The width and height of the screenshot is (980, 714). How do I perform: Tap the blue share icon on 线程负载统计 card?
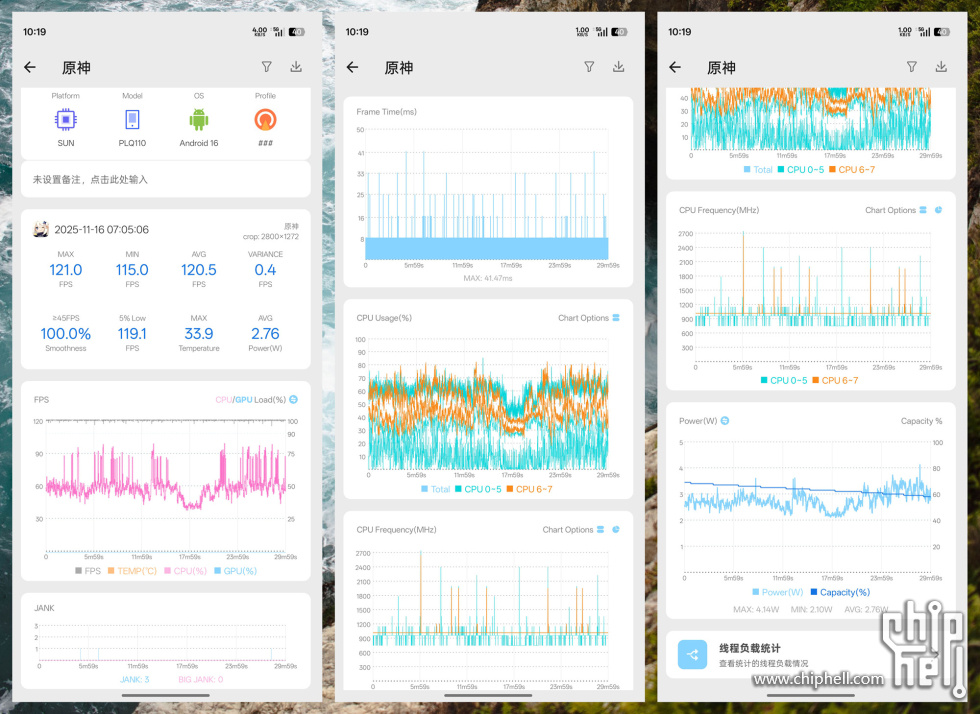(692, 655)
